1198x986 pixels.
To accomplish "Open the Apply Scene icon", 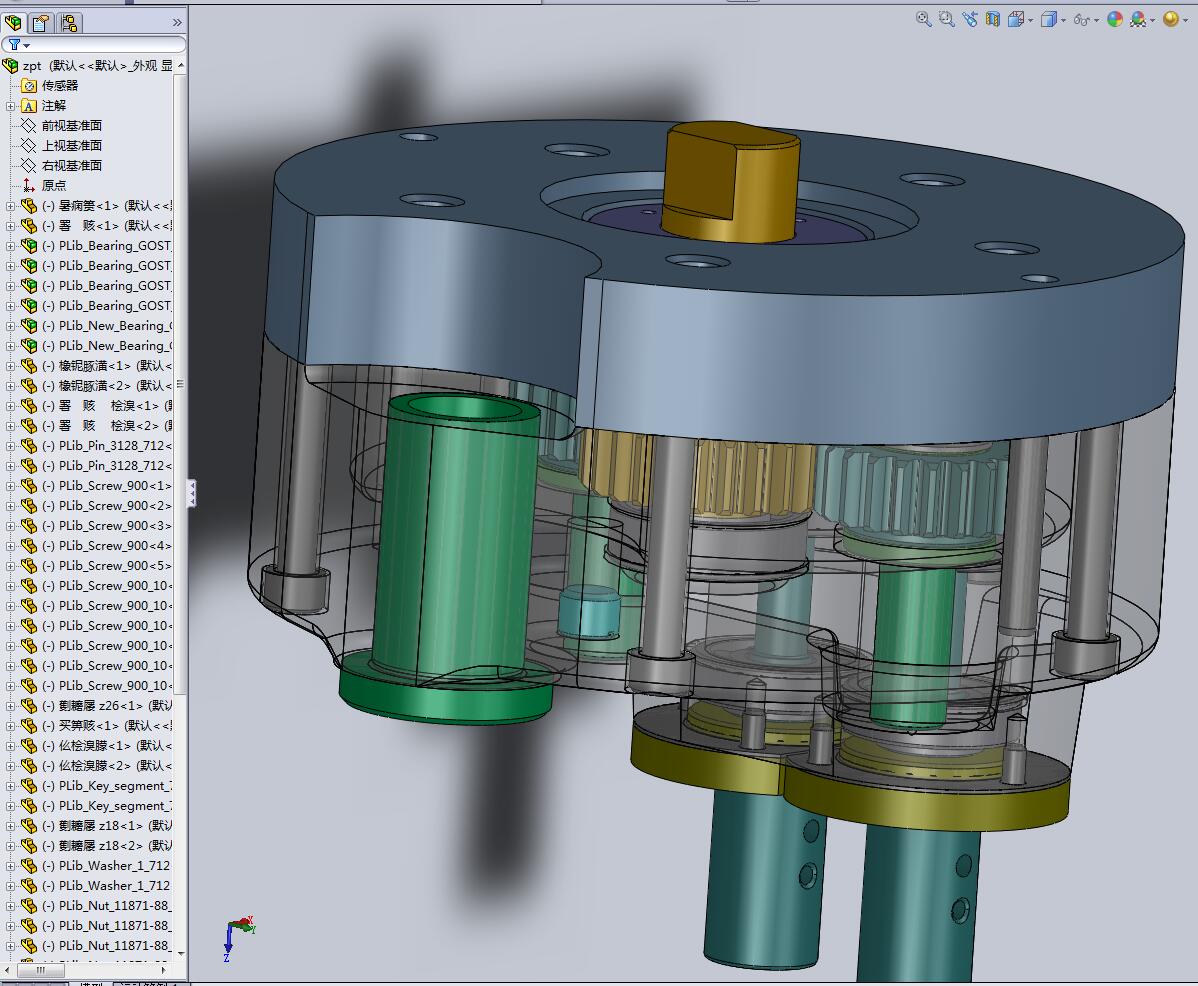I will tap(1138, 19).
